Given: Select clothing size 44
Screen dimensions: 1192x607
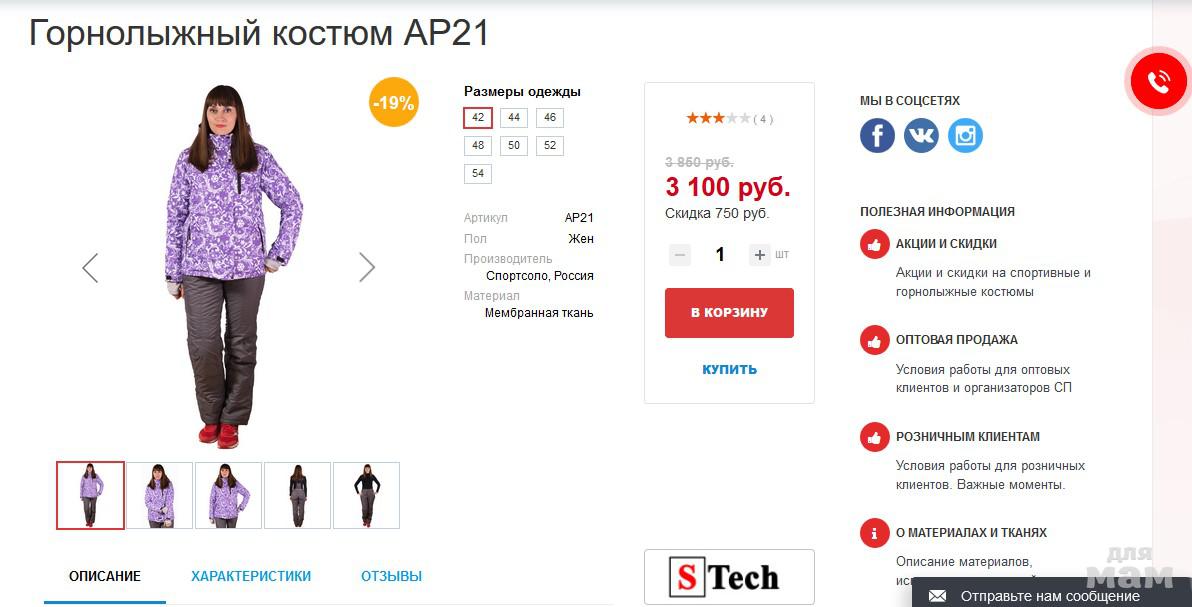Looking at the screenshot, I should tap(514, 118).
